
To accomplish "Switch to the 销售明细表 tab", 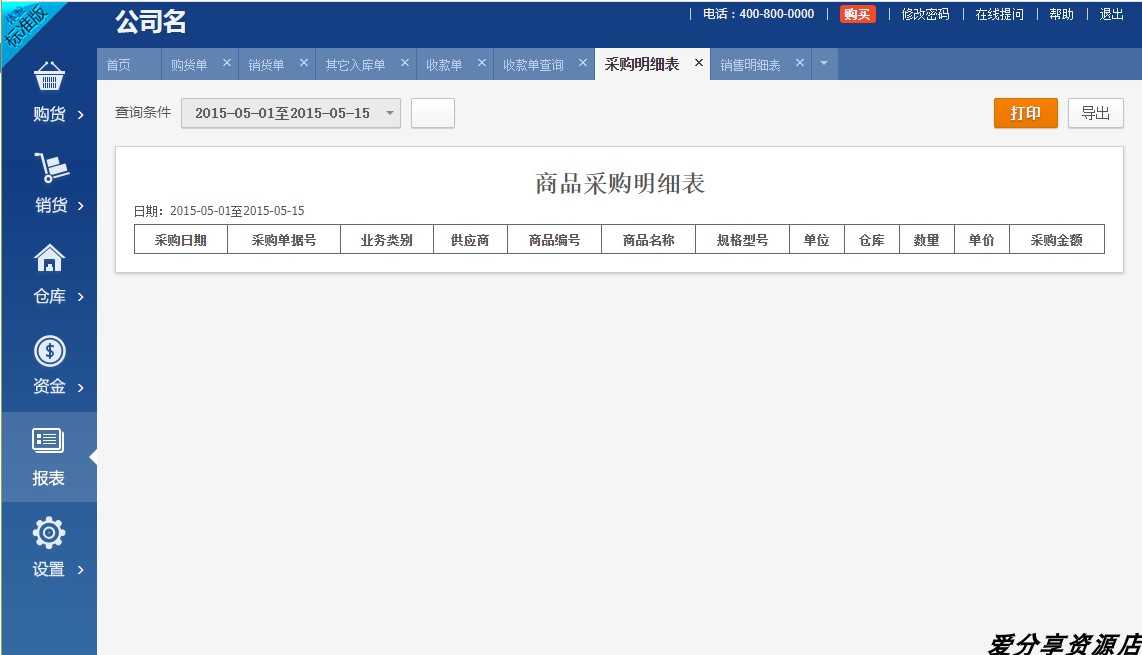I will pyautogui.click(x=750, y=65).
